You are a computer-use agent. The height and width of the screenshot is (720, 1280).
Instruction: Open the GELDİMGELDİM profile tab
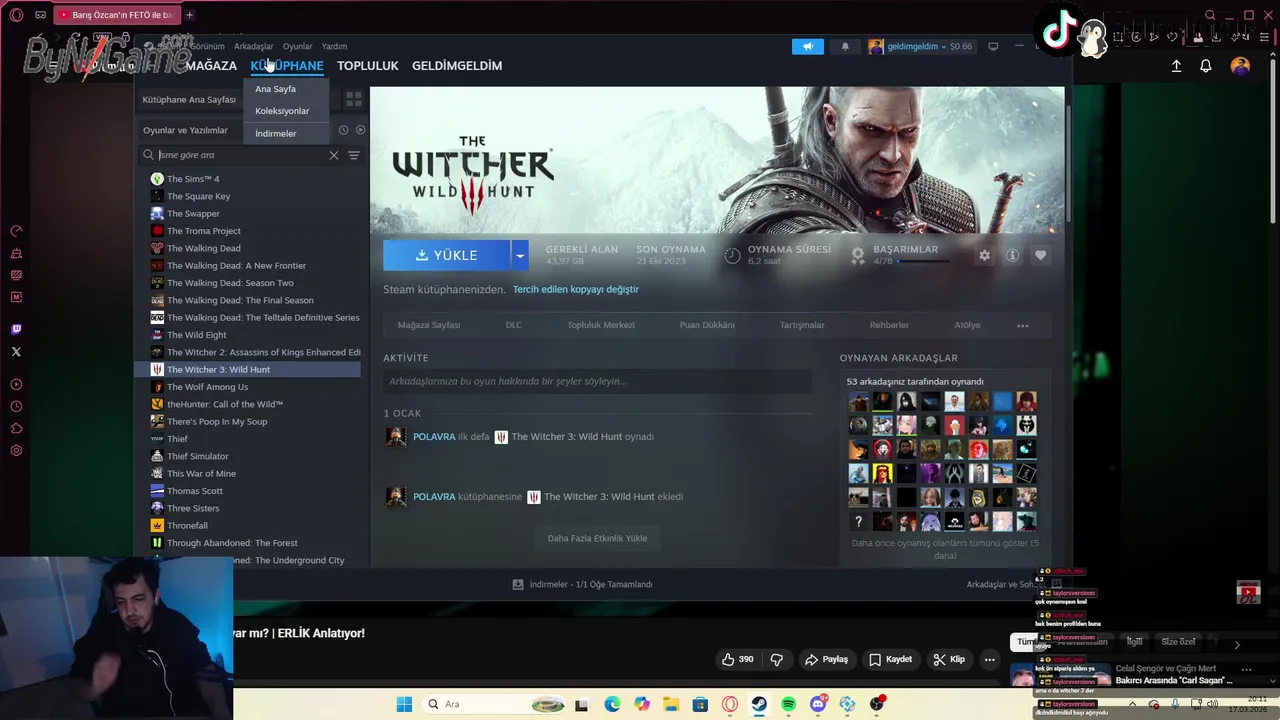[x=457, y=66]
